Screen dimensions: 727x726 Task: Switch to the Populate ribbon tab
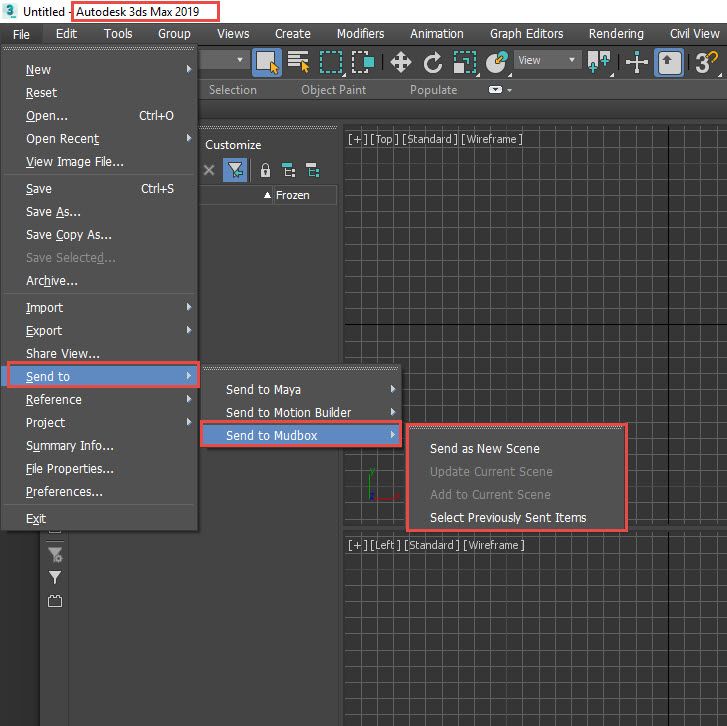point(434,90)
